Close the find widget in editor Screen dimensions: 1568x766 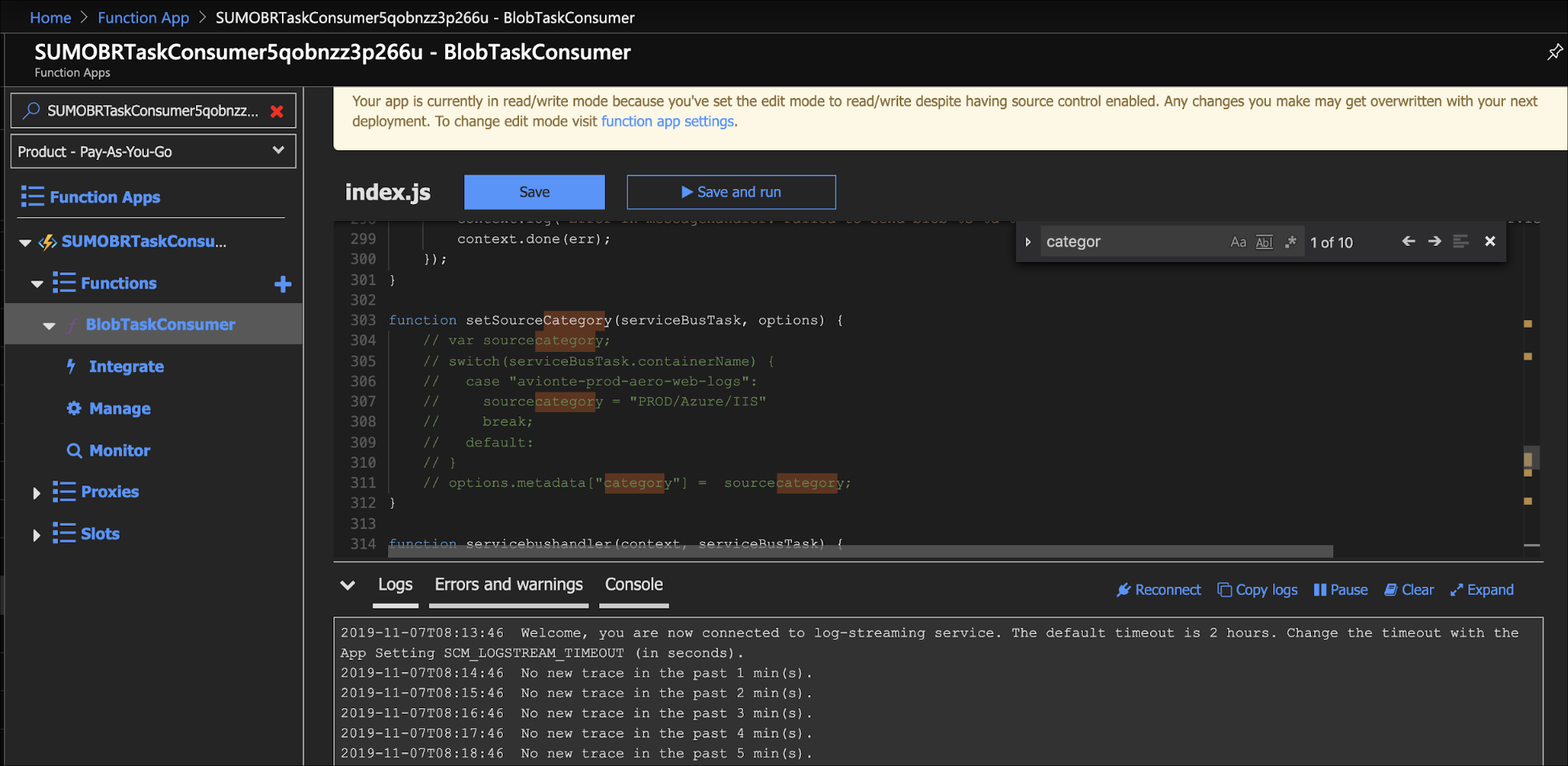pyautogui.click(x=1490, y=241)
